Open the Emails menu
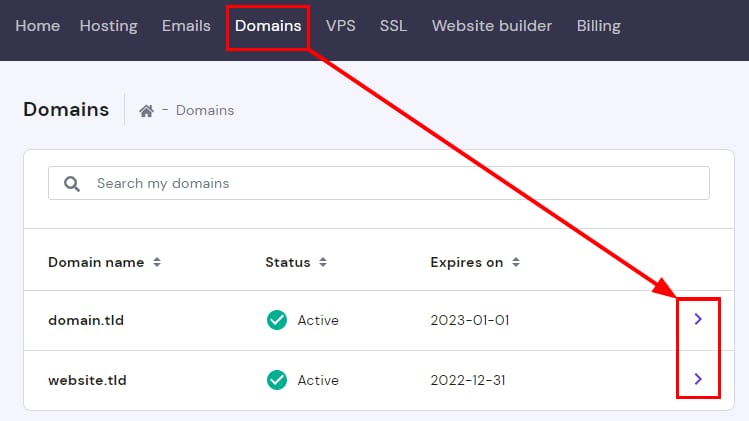749x421 pixels. pos(186,26)
